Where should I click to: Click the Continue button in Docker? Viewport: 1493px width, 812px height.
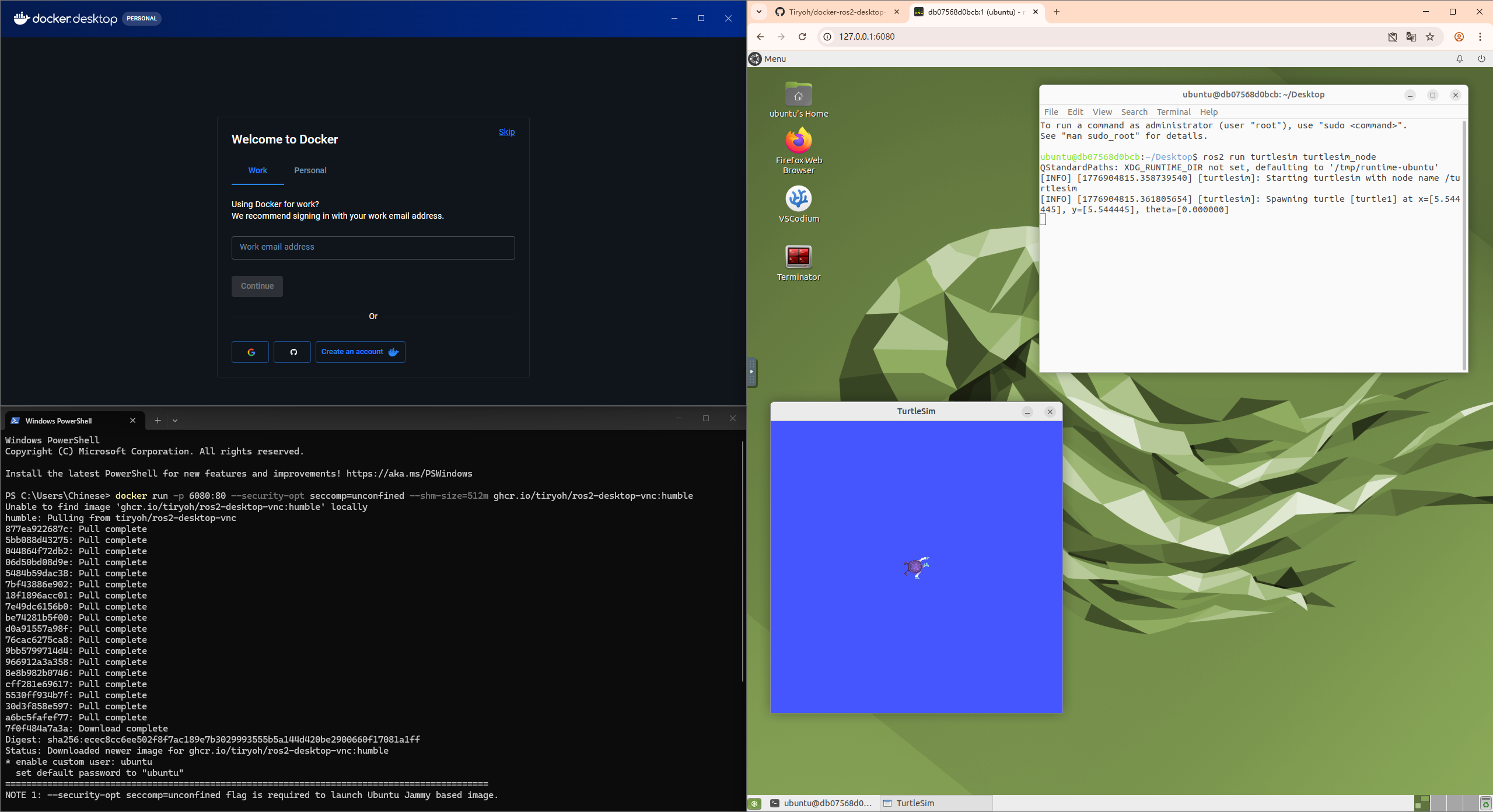pyautogui.click(x=257, y=286)
